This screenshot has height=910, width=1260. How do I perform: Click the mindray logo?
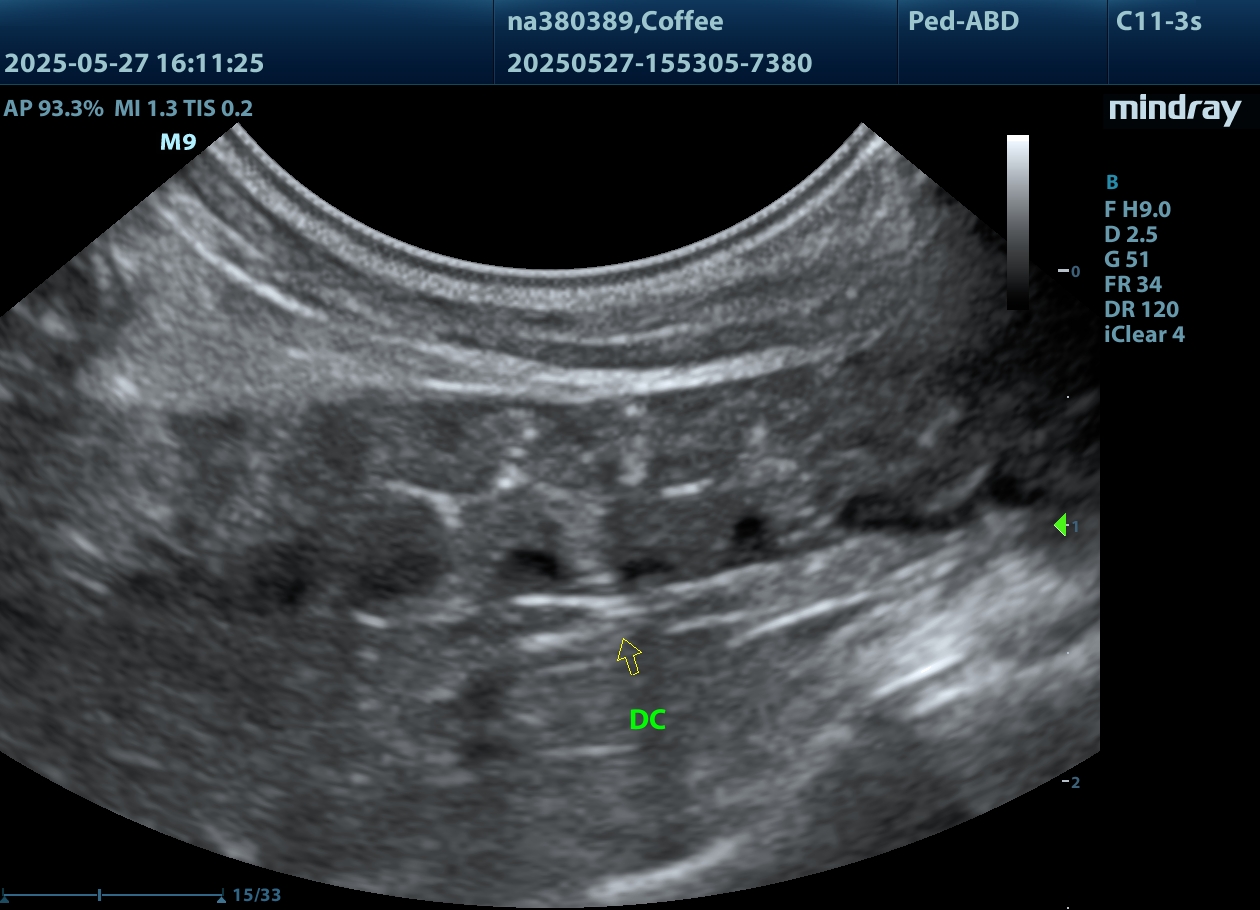tap(1174, 110)
